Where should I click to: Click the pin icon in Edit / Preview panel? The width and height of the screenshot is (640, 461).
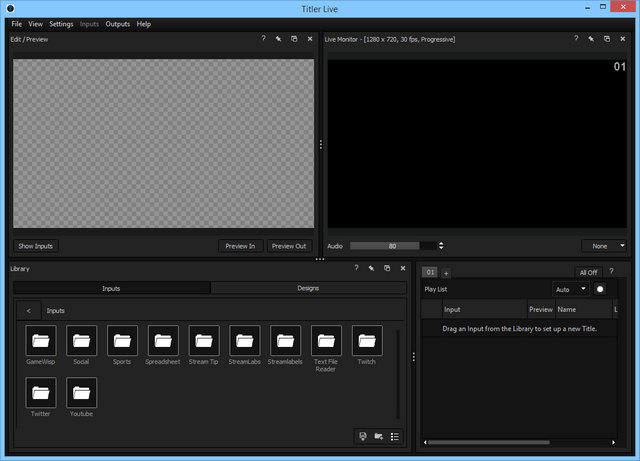click(278, 39)
